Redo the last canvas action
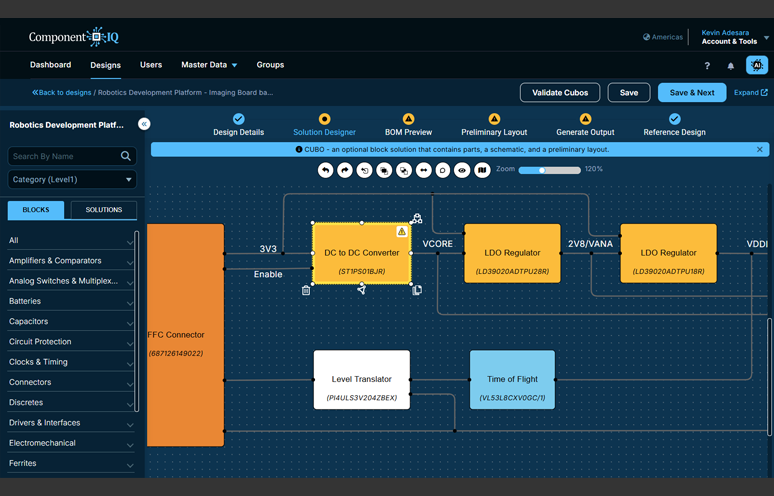Image resolution: width=774 pixels, height=496 pixels. coord(345,170)
